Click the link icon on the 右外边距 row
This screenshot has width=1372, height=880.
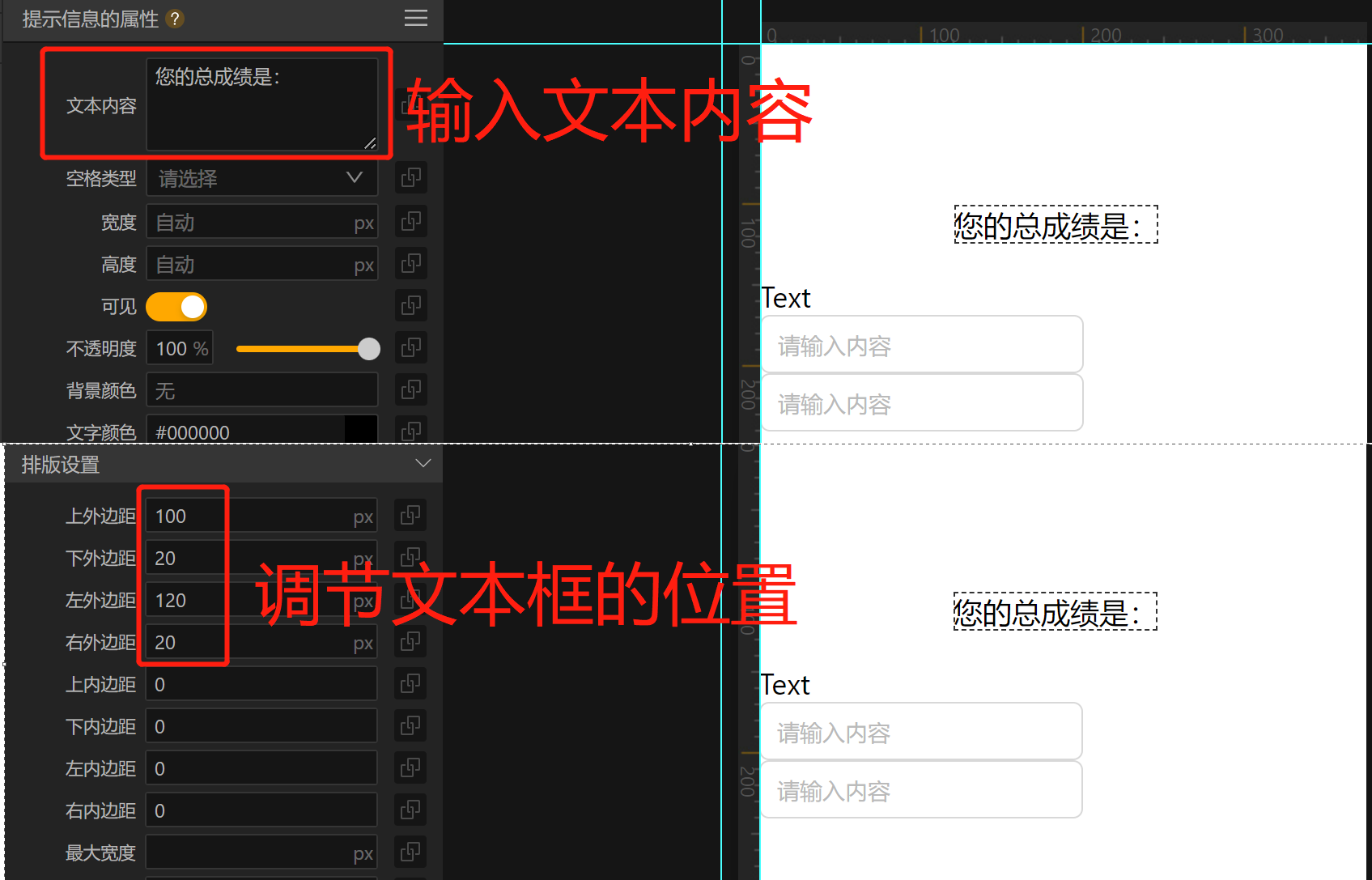(410, 641)
